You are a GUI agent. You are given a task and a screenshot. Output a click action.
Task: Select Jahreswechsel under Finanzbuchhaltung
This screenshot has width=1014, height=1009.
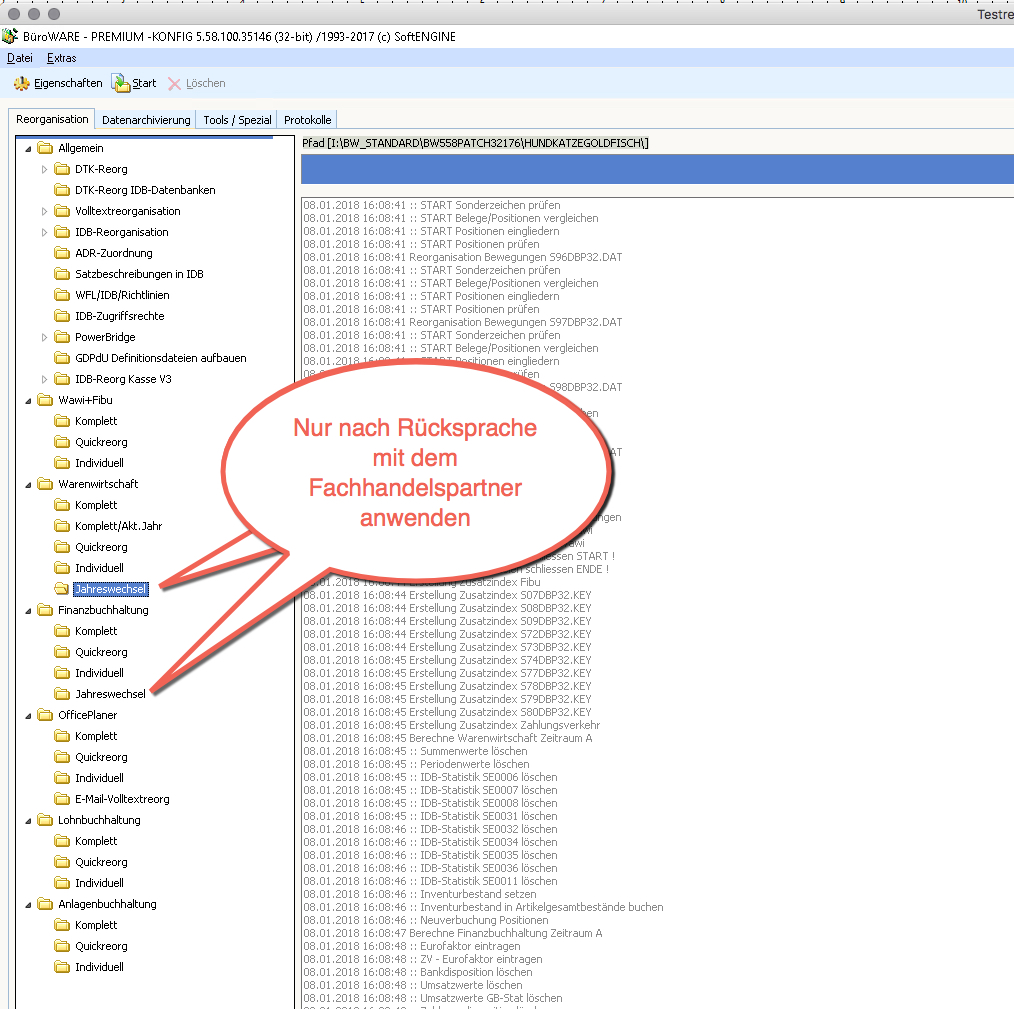point(110,694)
